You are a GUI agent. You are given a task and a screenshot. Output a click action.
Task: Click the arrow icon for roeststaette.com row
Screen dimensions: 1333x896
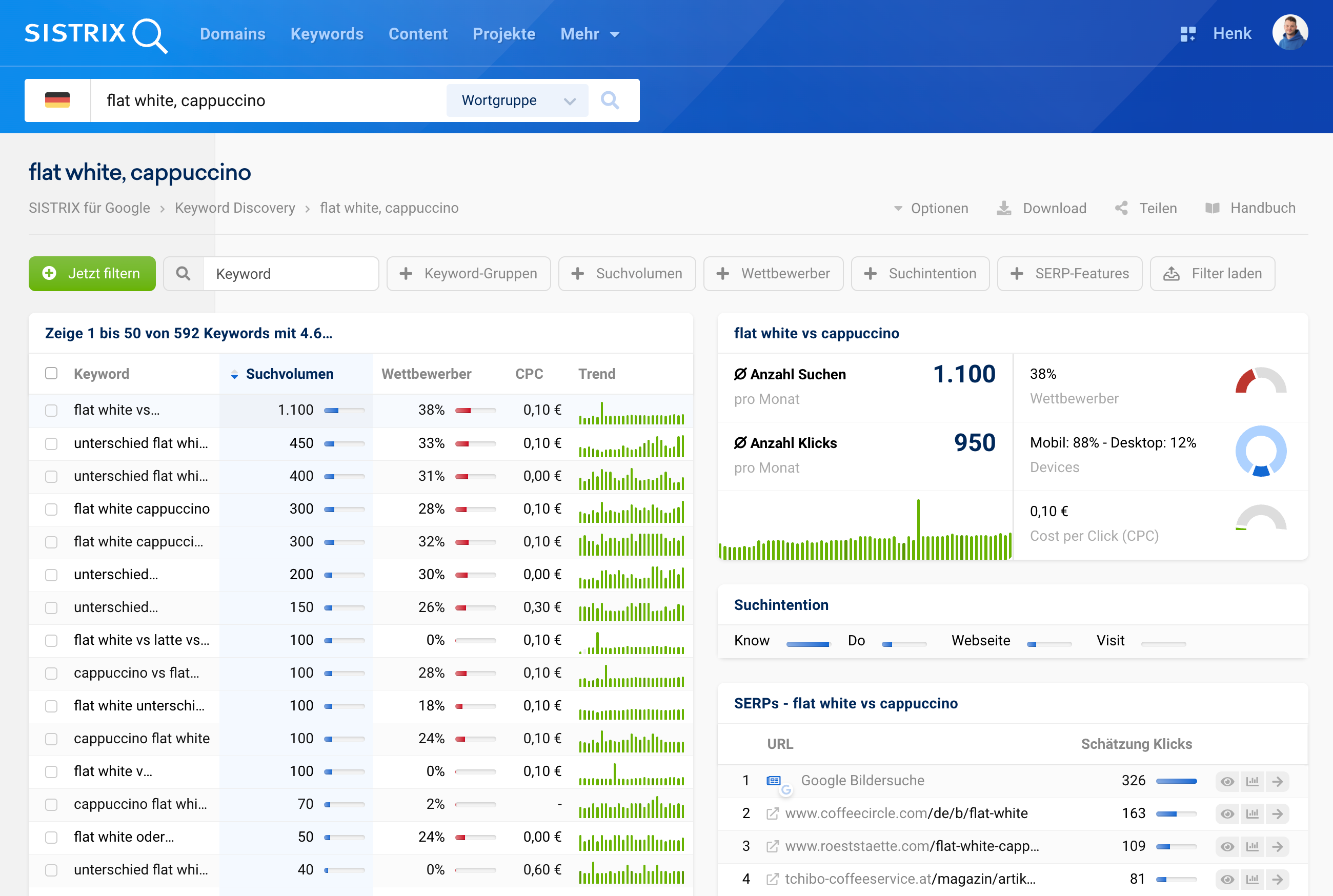tap(1278, 846)
